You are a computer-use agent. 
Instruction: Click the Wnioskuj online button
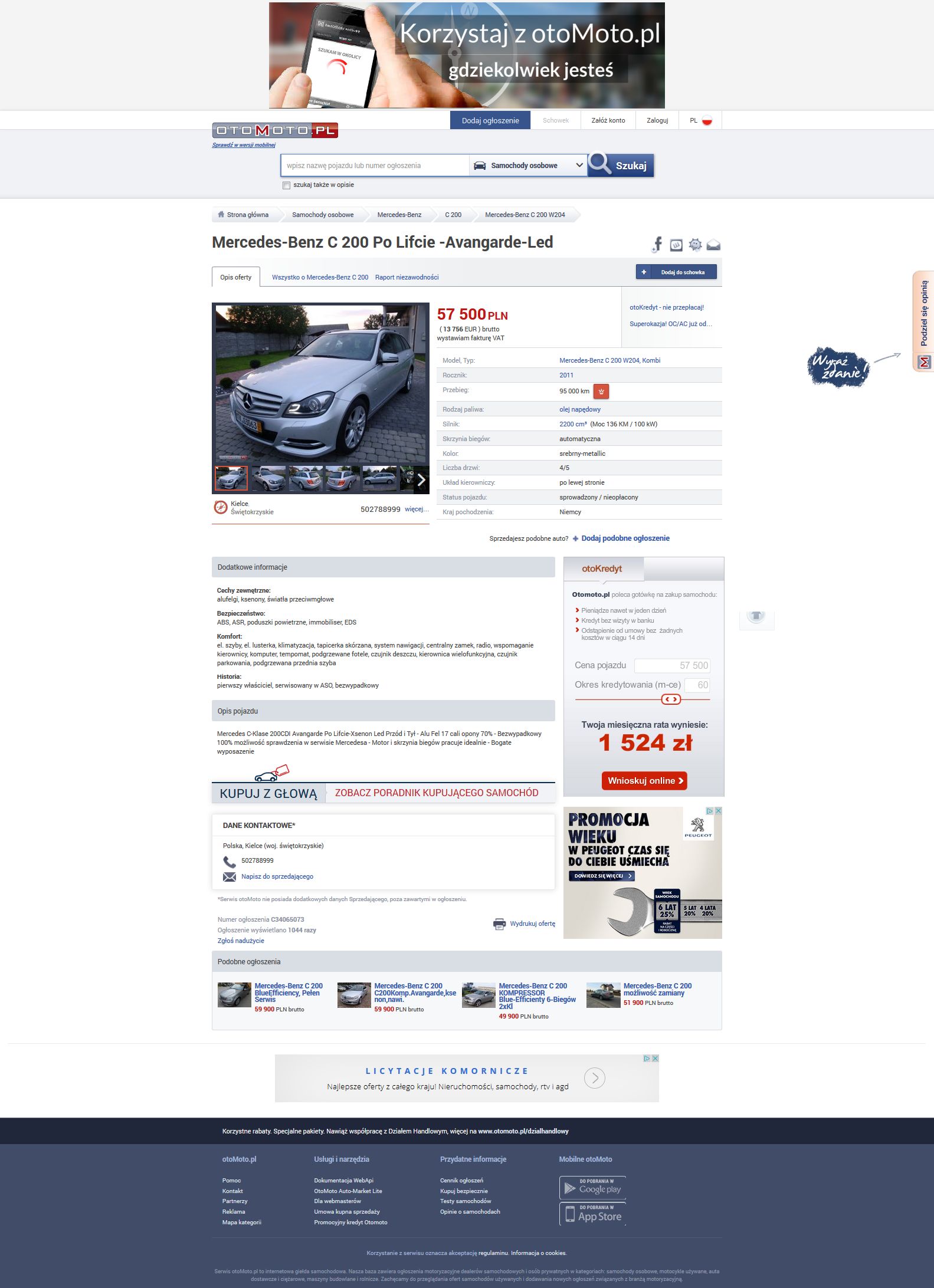click(644, 781)
